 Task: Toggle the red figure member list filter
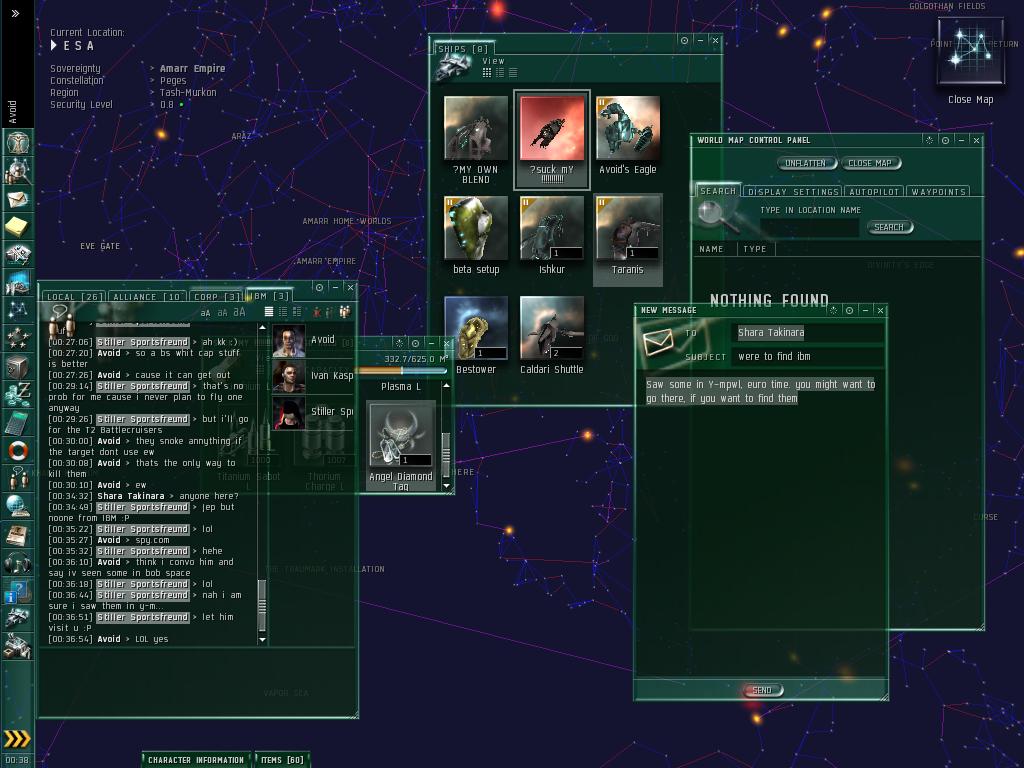point(317,312)
